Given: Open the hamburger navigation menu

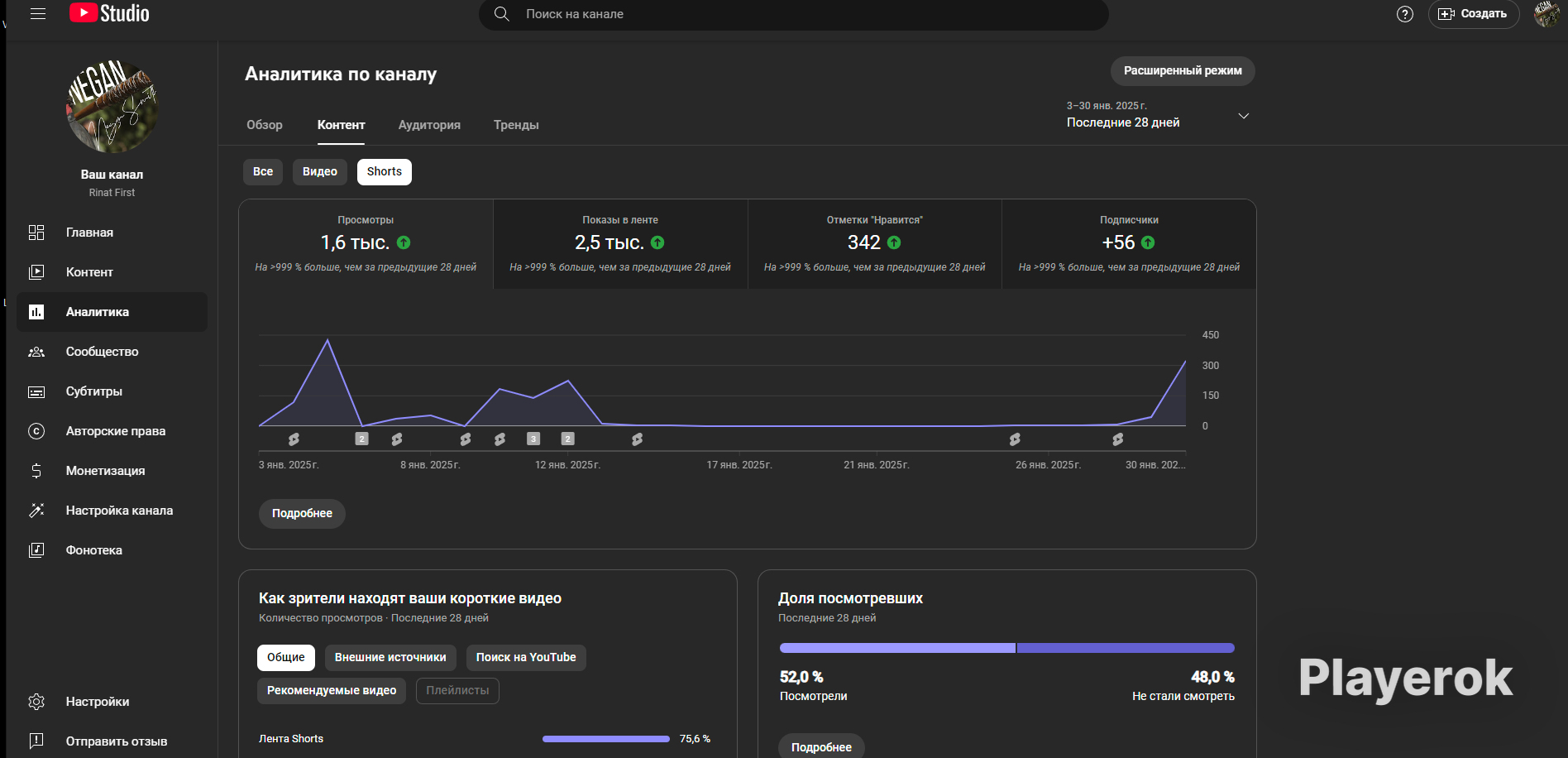Looking at the screenshot, I should tap(37, 14).
